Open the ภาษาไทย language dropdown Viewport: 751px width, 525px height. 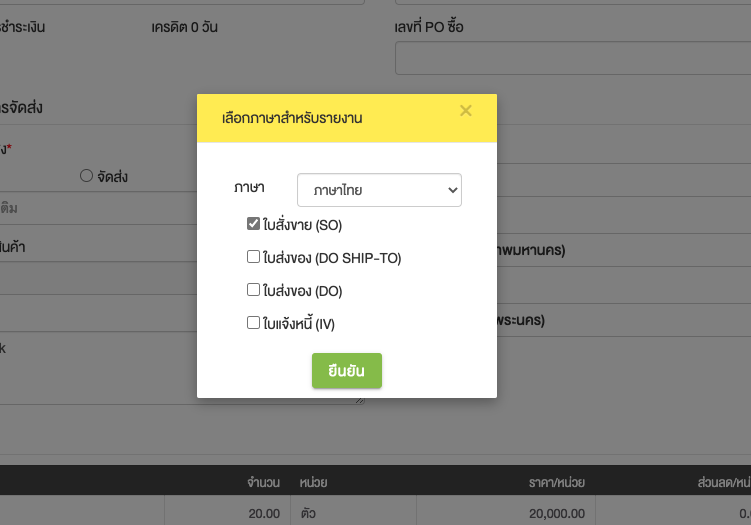pos(379,190)
